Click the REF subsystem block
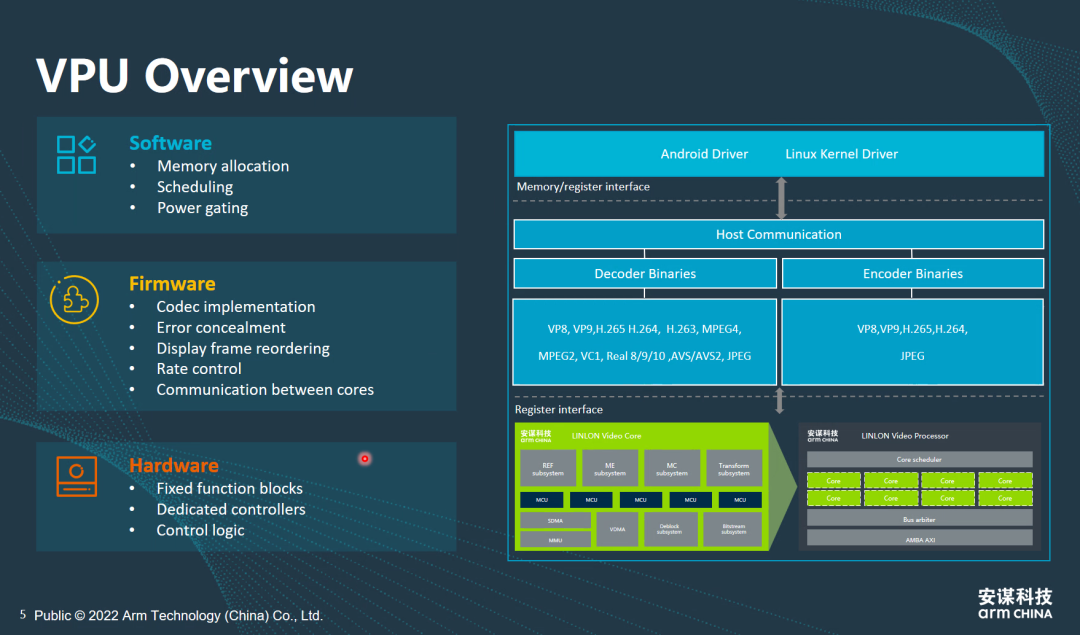Viewport: 1080px width, 635px height. (x=548, y=468)
